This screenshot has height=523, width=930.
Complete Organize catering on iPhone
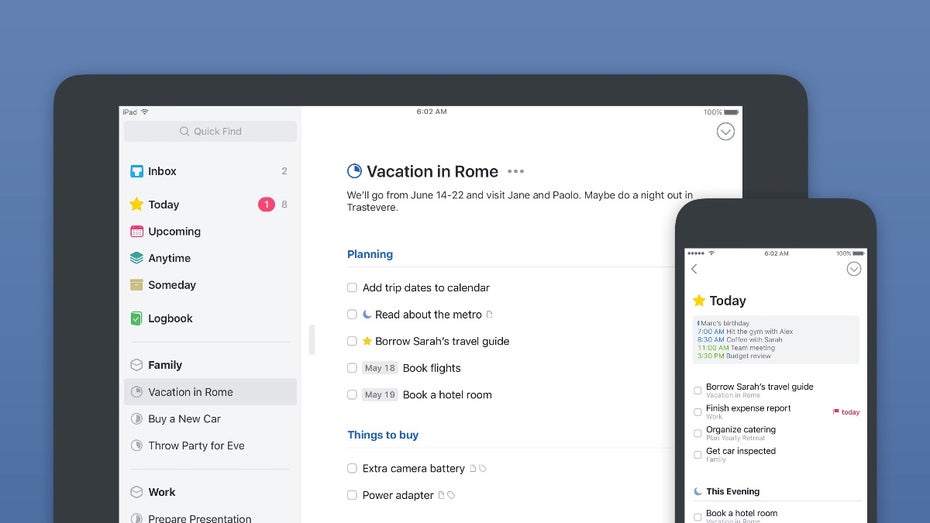[x=698, y=433]
